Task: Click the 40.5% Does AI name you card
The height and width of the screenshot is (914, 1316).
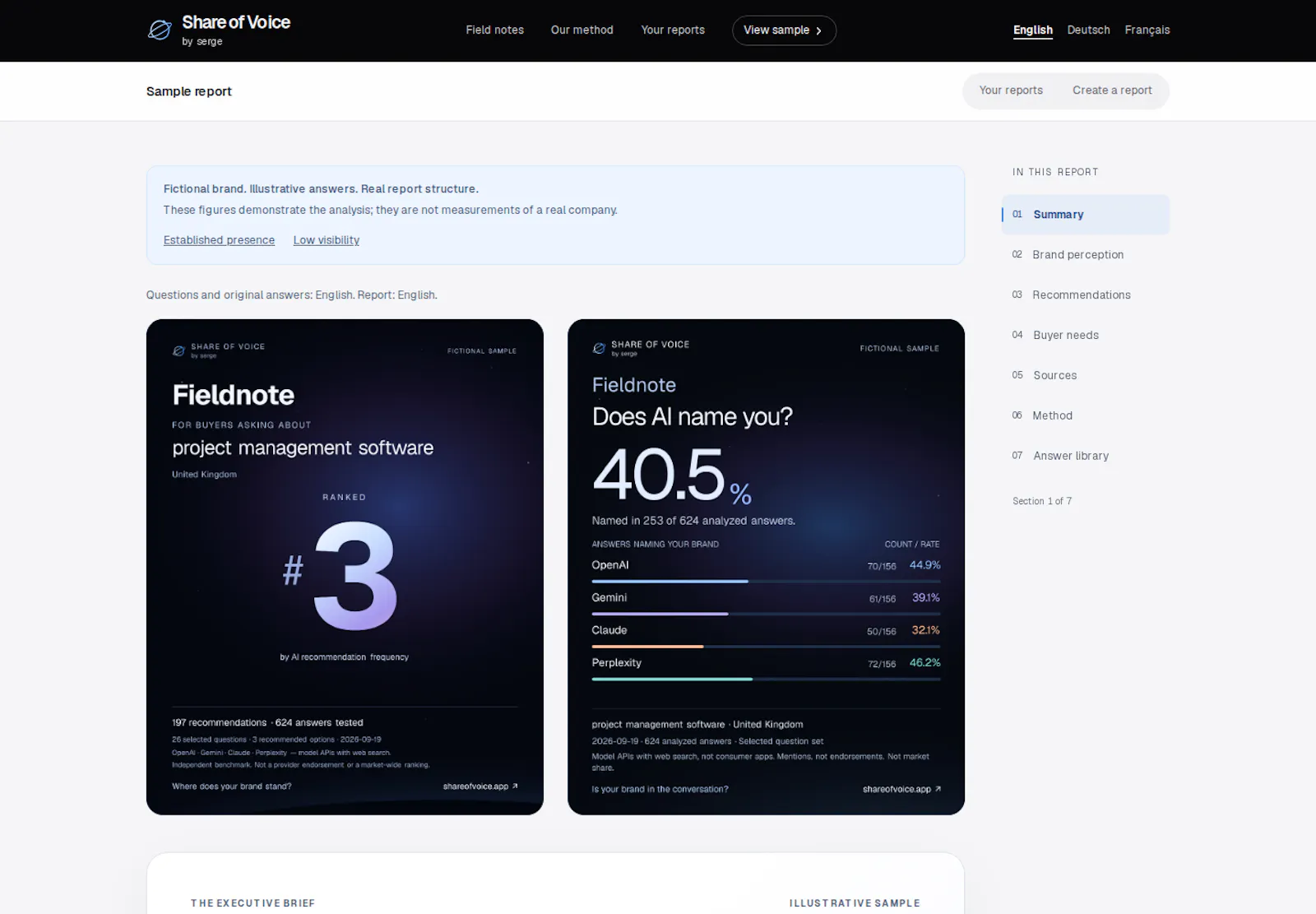Action: click(x=766, y=567)
